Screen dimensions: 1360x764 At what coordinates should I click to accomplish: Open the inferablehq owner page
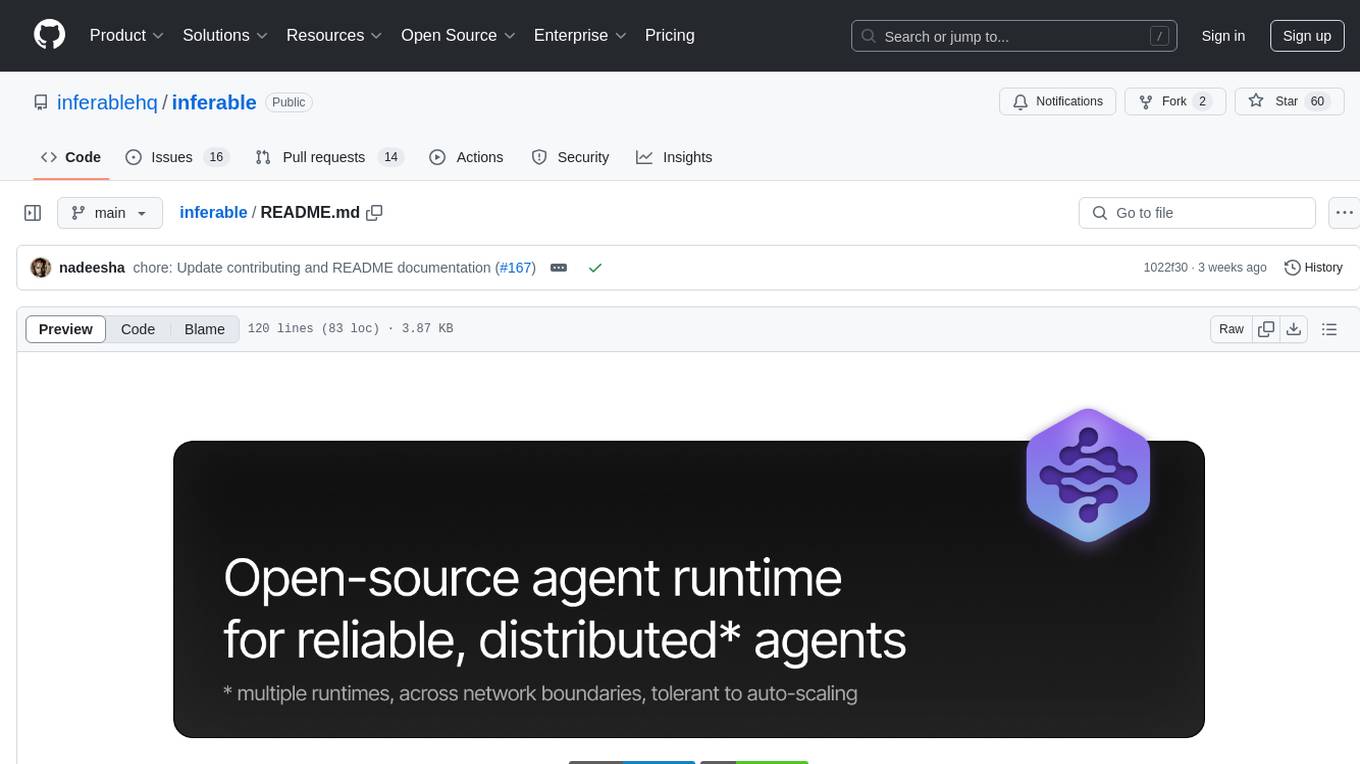107,102
